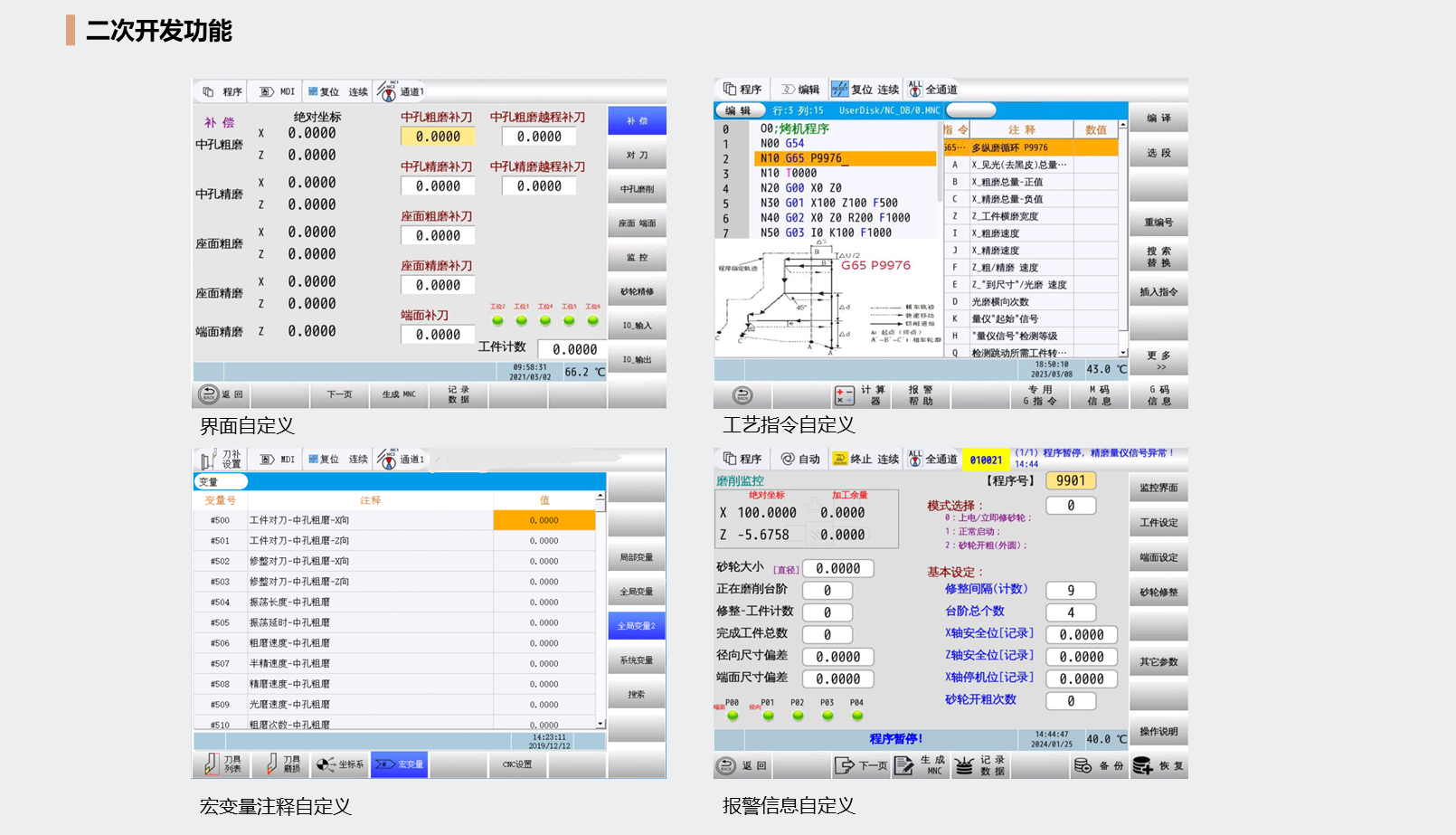The height and width of the screenshot is (835, 1456).
Task: Select the 坐标系 coordinate system icon
Action: click(326, 764)
